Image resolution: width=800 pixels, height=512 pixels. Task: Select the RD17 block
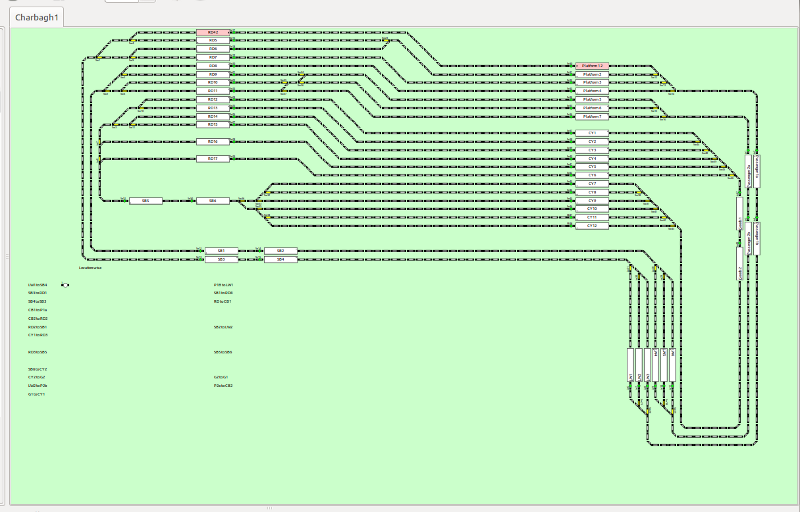(x=213, y=159)
